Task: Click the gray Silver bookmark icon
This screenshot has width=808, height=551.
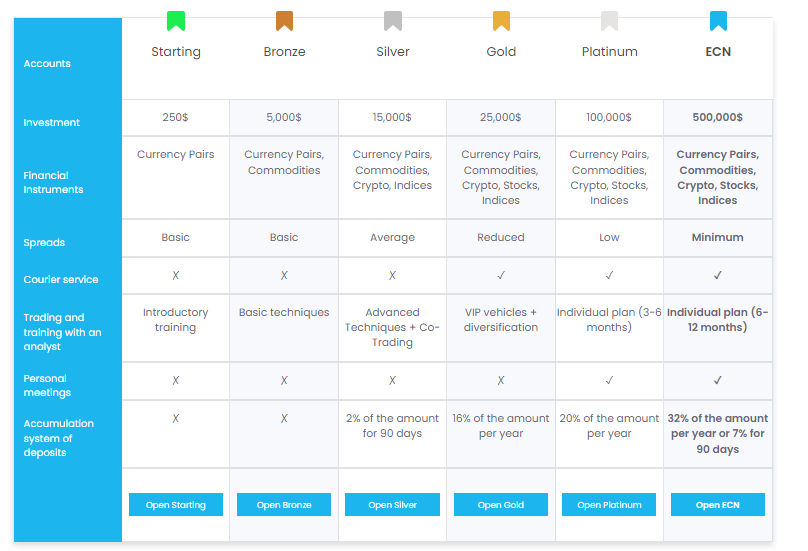Action: [x=393, y=21]
